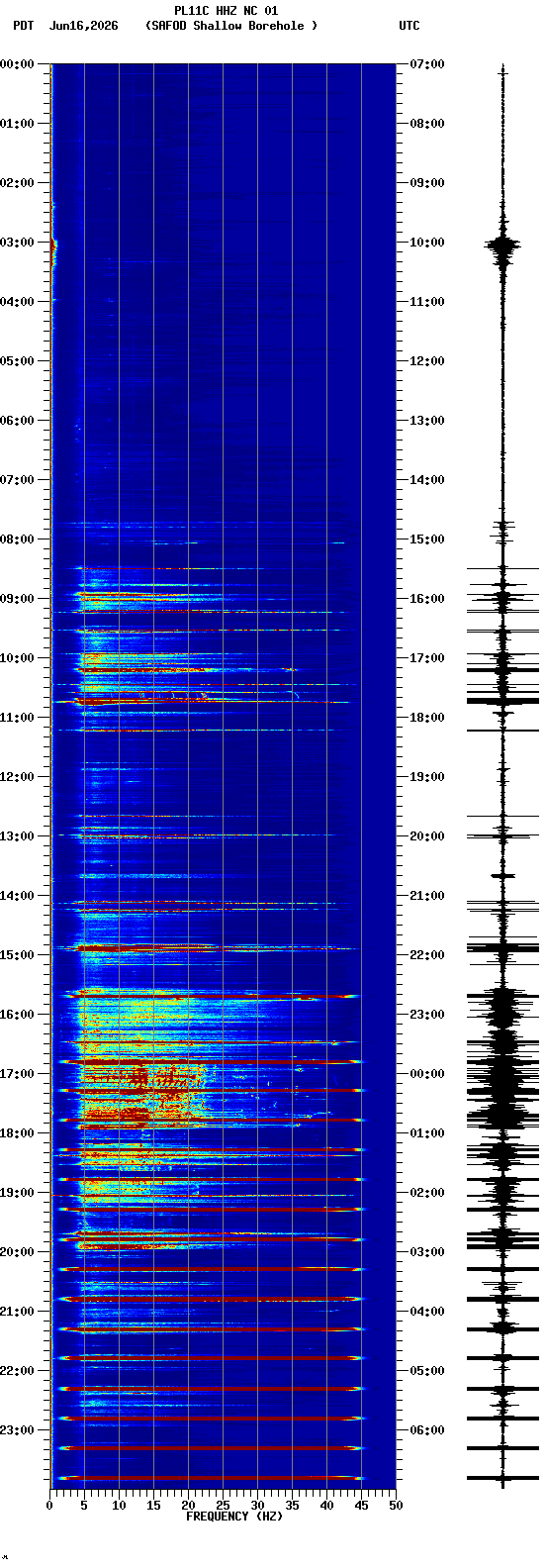The height and width of the screenshot is (1568, 546).
Task: Click the '20:00' PDT time label
Action: (17, 1252)
